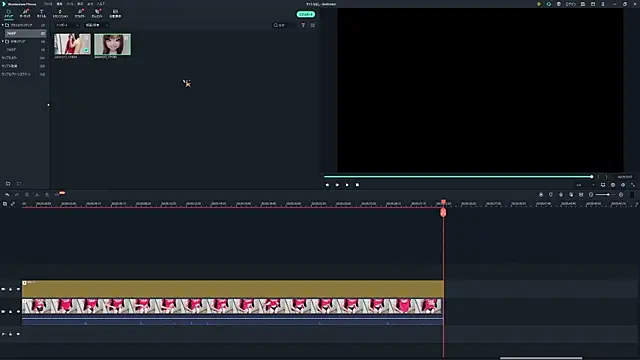Click the preview progress slider handle
Viewport: 640px width, 360px height.
[591, 177]
